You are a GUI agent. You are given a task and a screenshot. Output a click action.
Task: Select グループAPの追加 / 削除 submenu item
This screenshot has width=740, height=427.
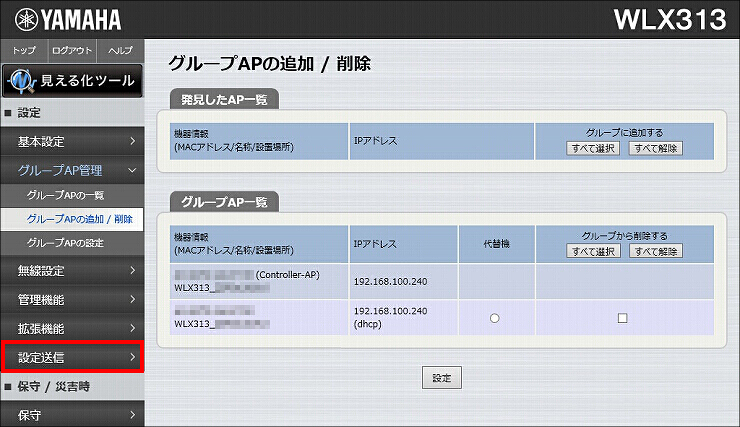click(x=72, y=219)
